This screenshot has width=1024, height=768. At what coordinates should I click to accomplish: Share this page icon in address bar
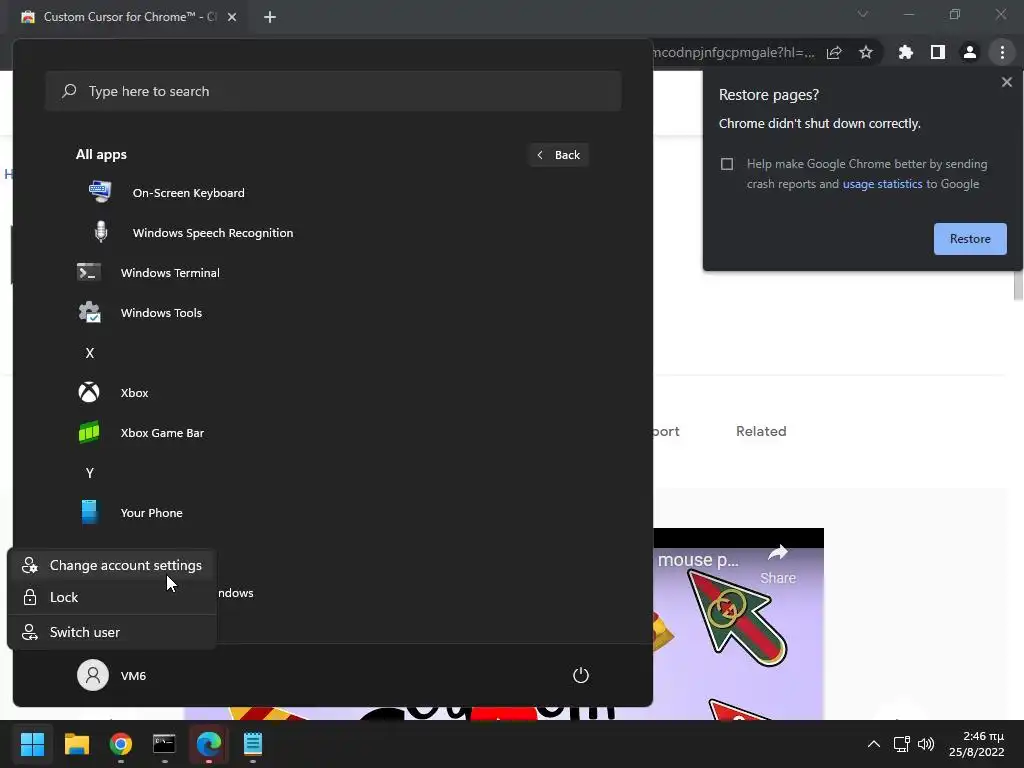834,52
